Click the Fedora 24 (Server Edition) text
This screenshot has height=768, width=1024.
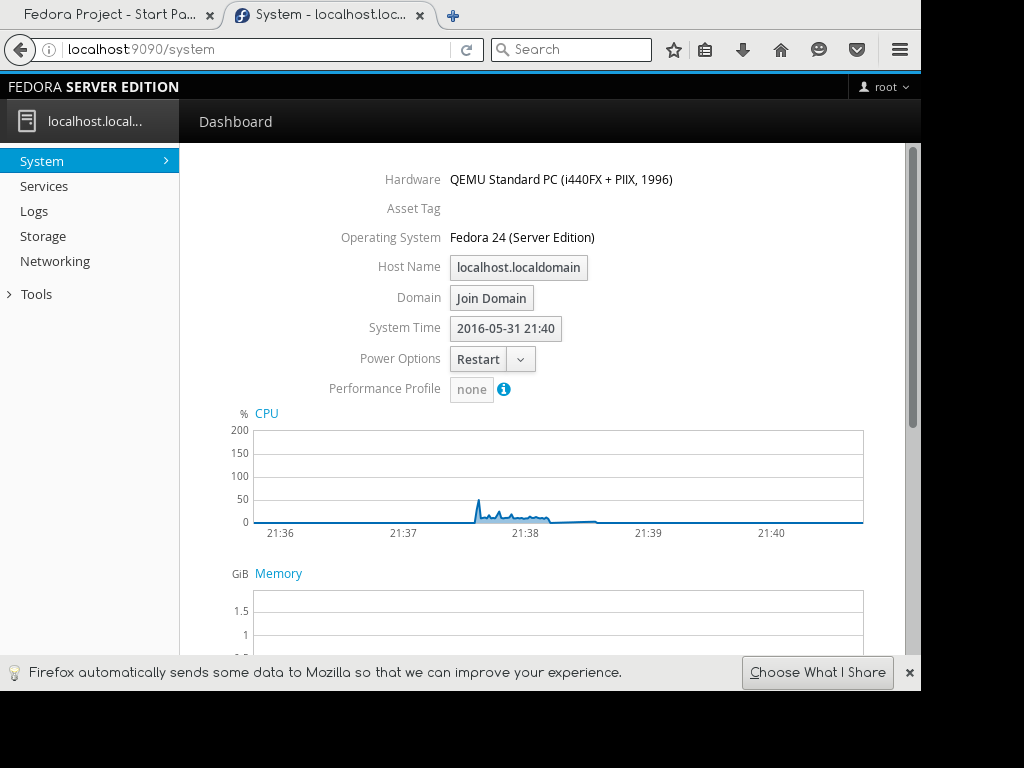click(522, 238)
